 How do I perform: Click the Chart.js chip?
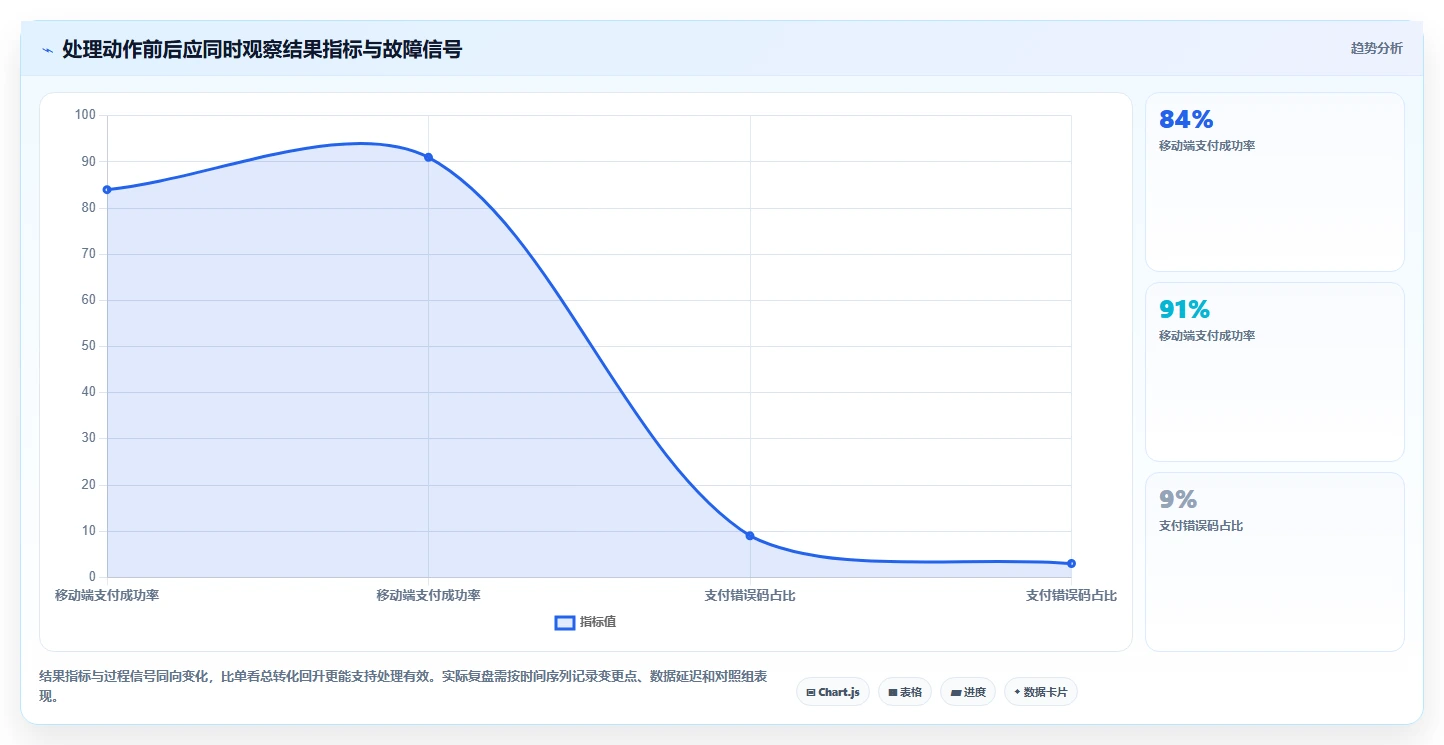833,692
